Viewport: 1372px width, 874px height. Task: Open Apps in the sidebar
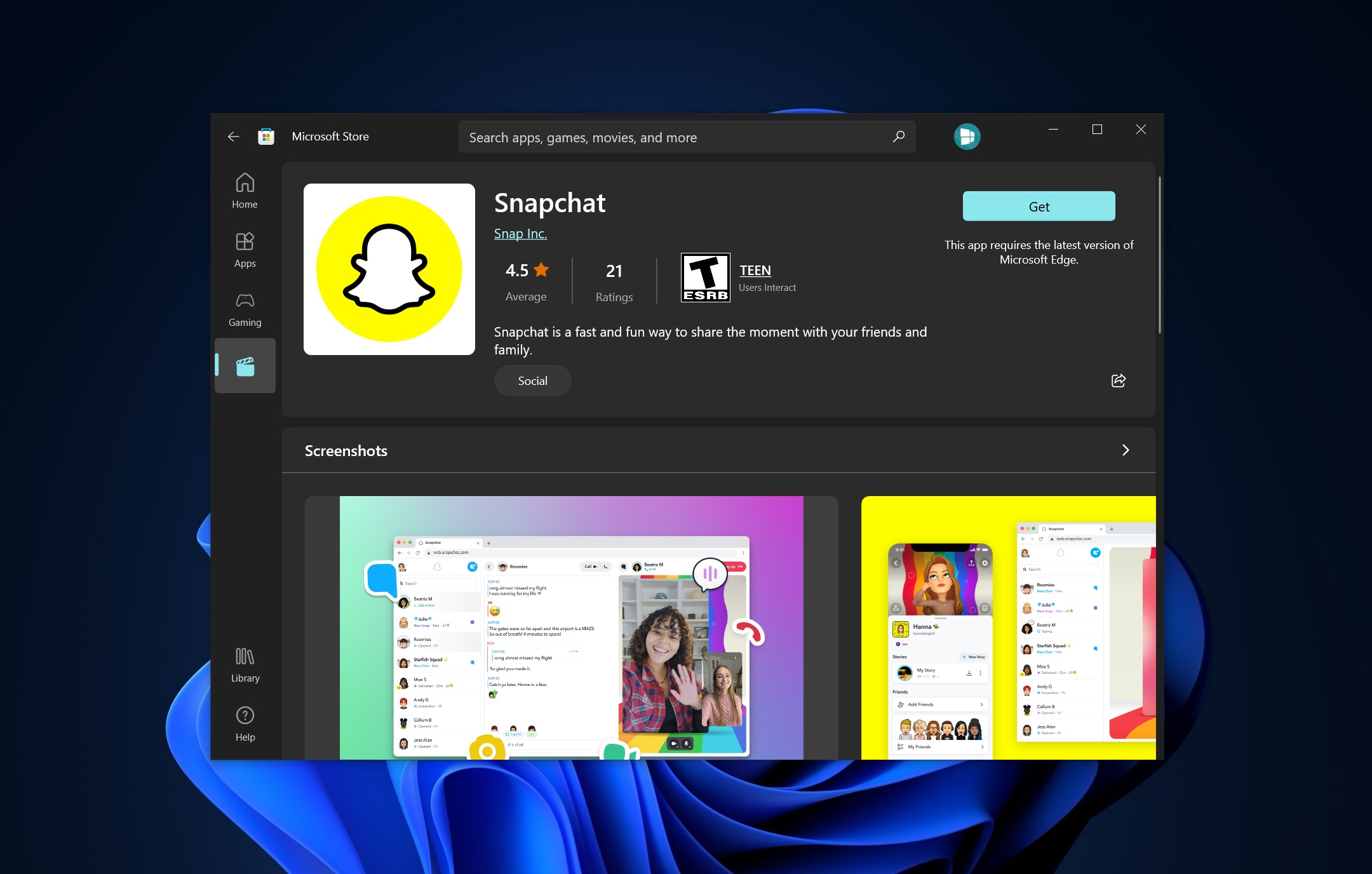click(245, 250)
